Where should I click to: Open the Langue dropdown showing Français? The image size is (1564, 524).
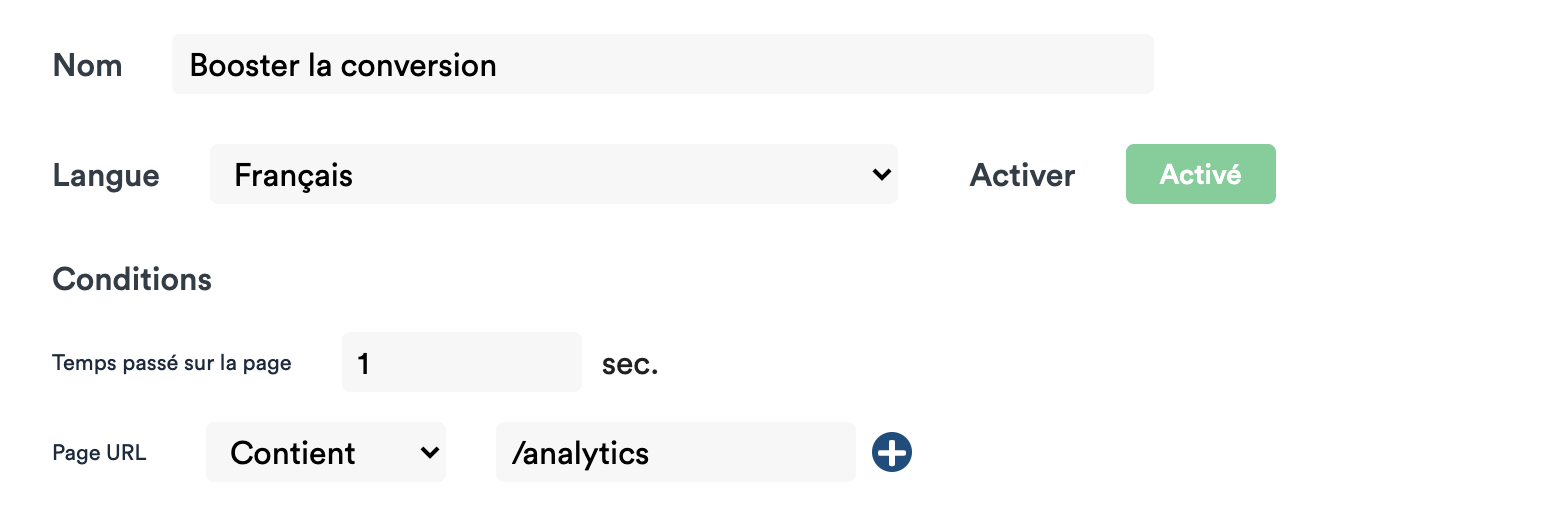point(553,175)
